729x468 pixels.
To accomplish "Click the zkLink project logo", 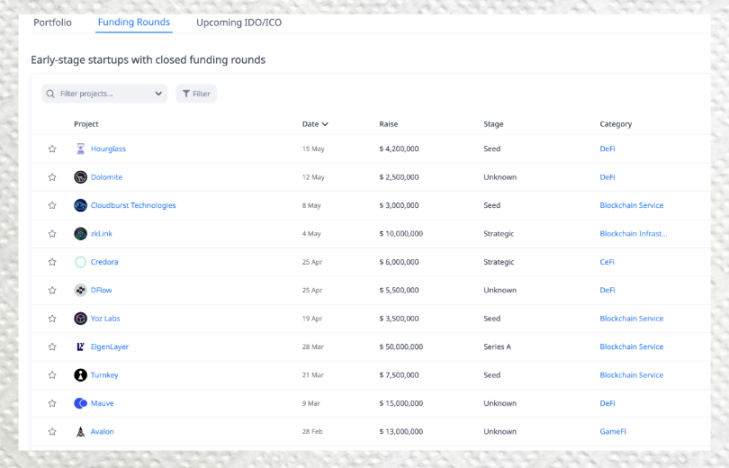I will [x=80, y=234].
